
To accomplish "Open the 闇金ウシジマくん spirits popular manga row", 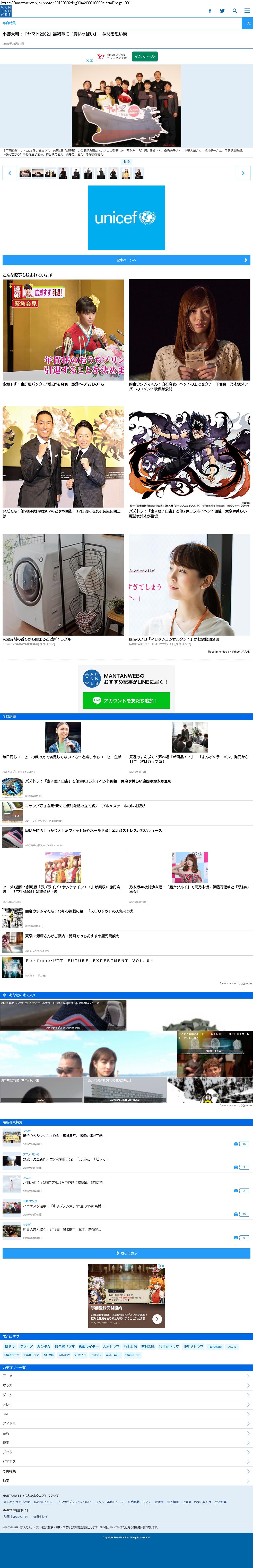I will [127, 918].
